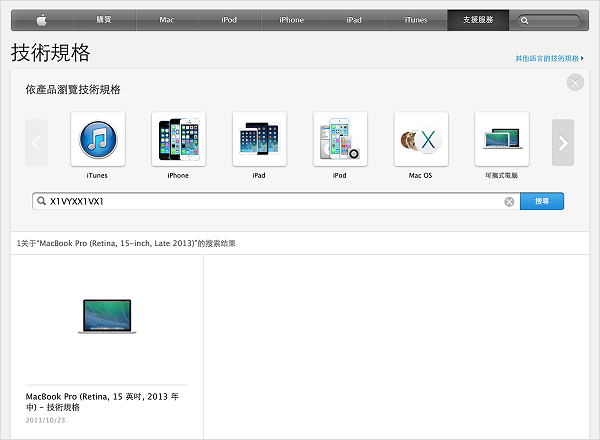The image size is (600, 440).
Task: Open the MacBook Pro result thumbnail
Action: pyautogui.click(x=107, y=316)
